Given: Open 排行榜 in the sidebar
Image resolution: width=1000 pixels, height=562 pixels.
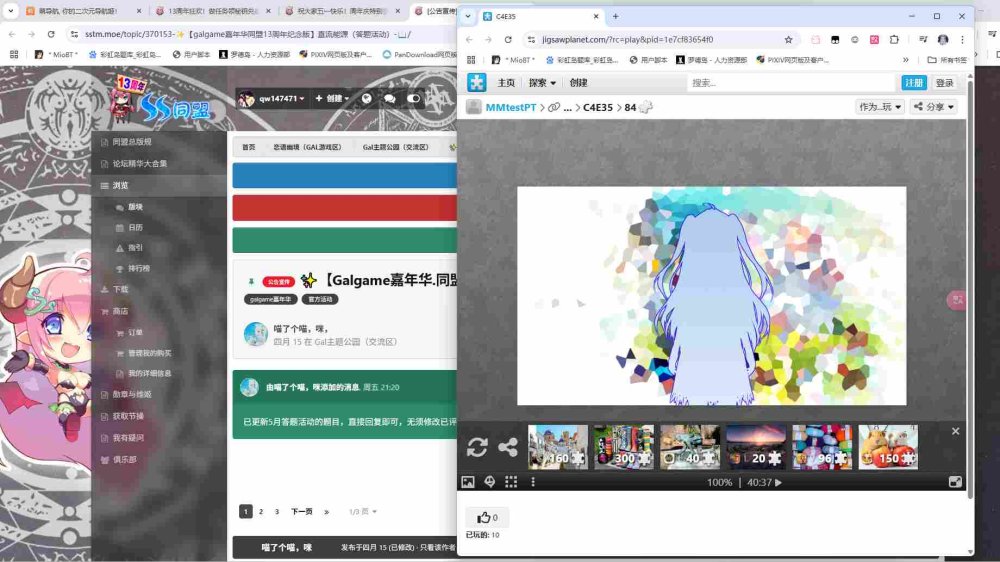Looking at the screenshot, I should coord(138,269).
